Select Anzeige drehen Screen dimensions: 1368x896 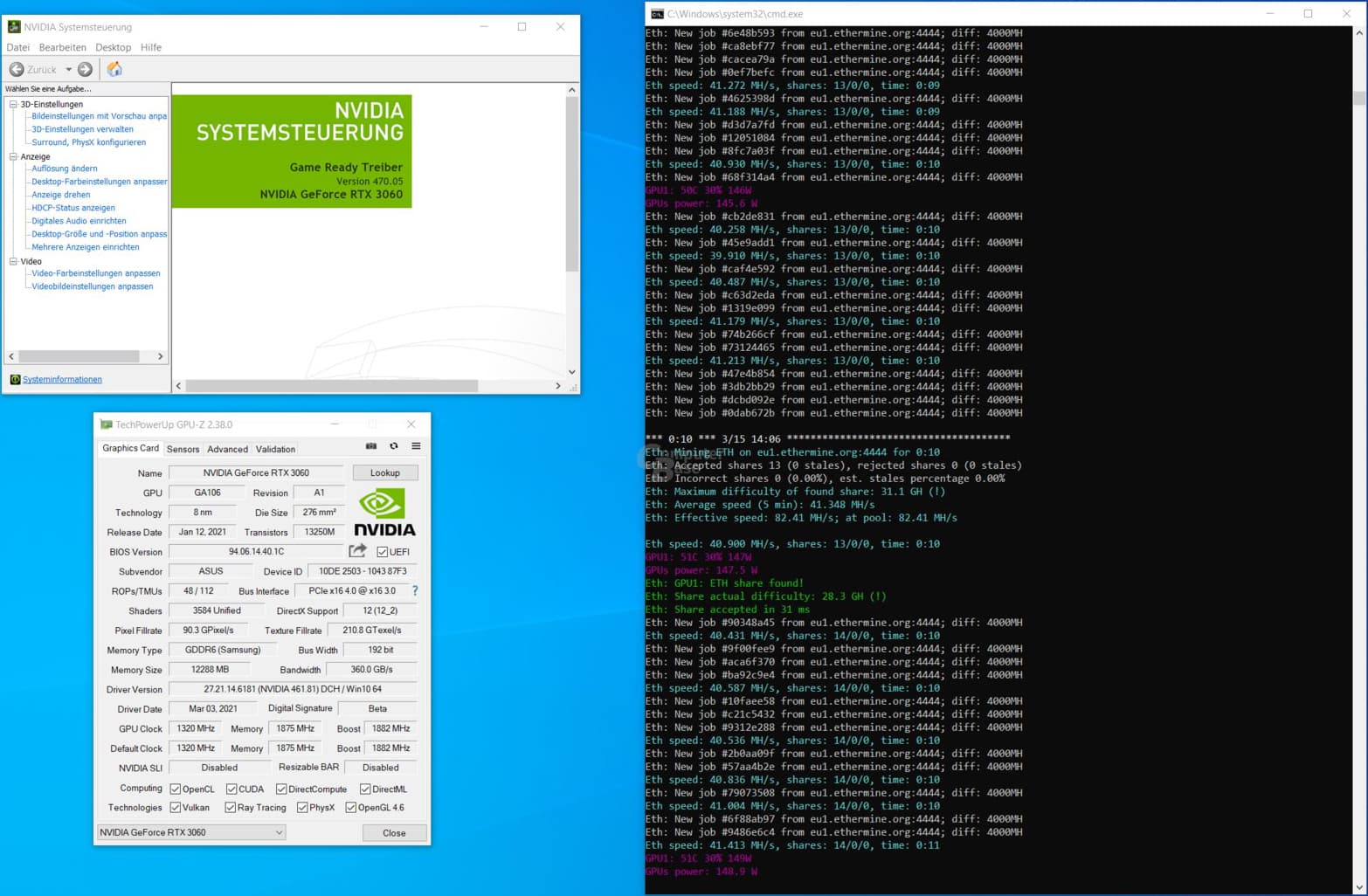pyautogui.click(x=61, y=195)
